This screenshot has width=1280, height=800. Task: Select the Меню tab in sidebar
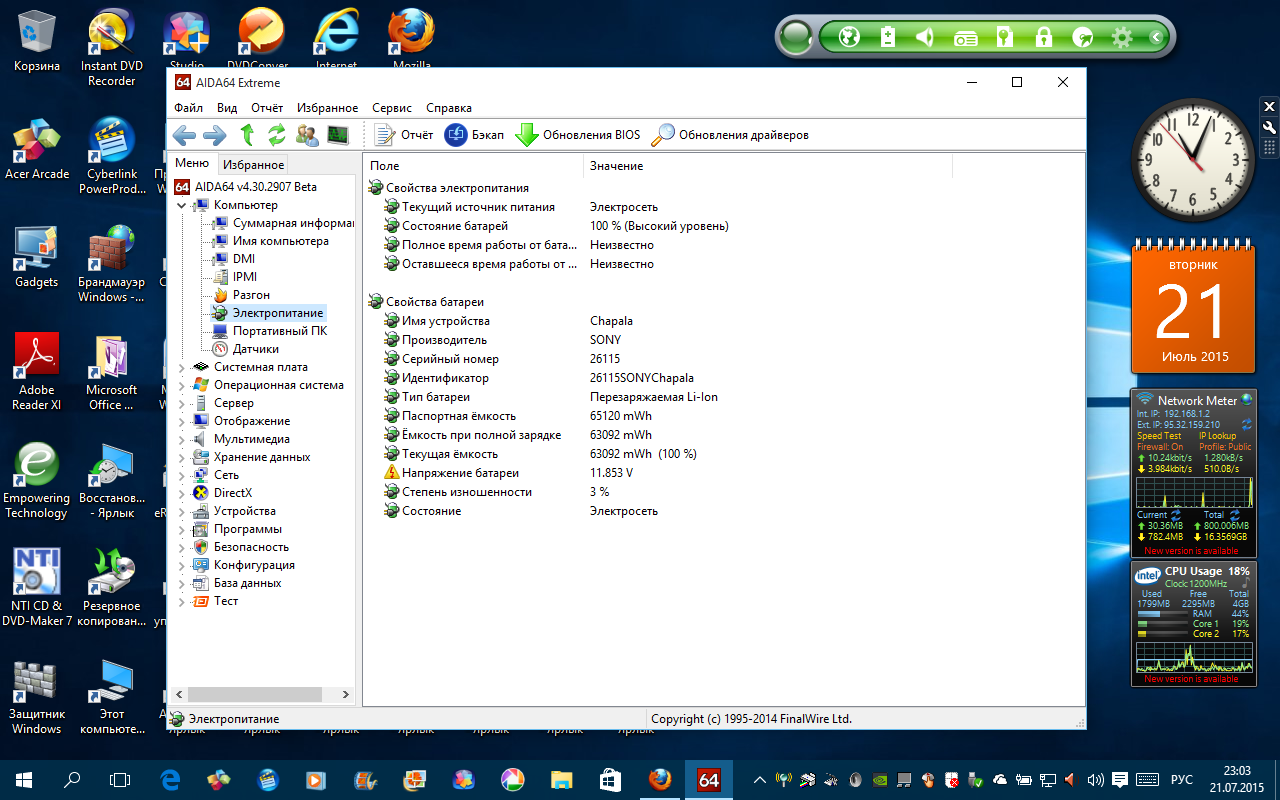click(192, 164)
